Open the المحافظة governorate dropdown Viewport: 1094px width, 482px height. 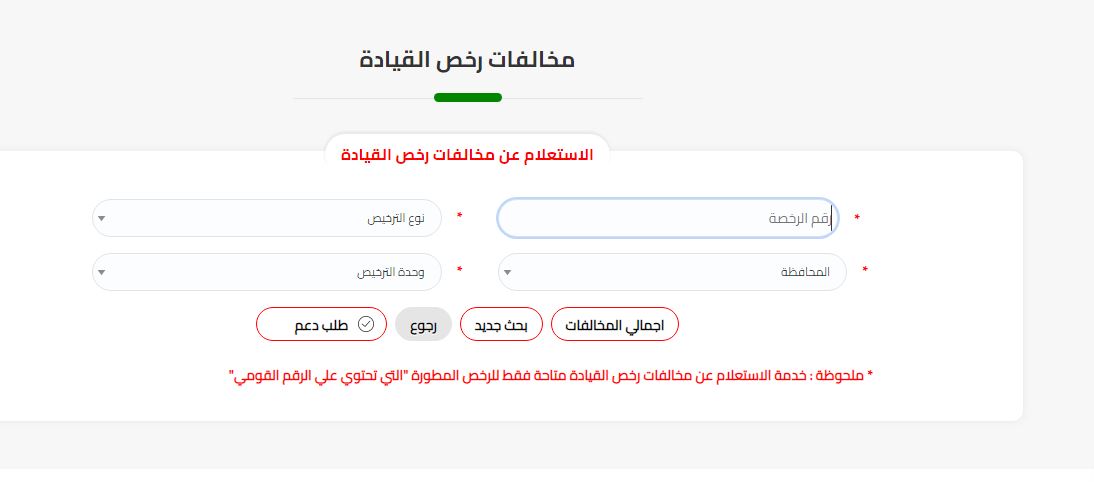(x=672, y=272)
